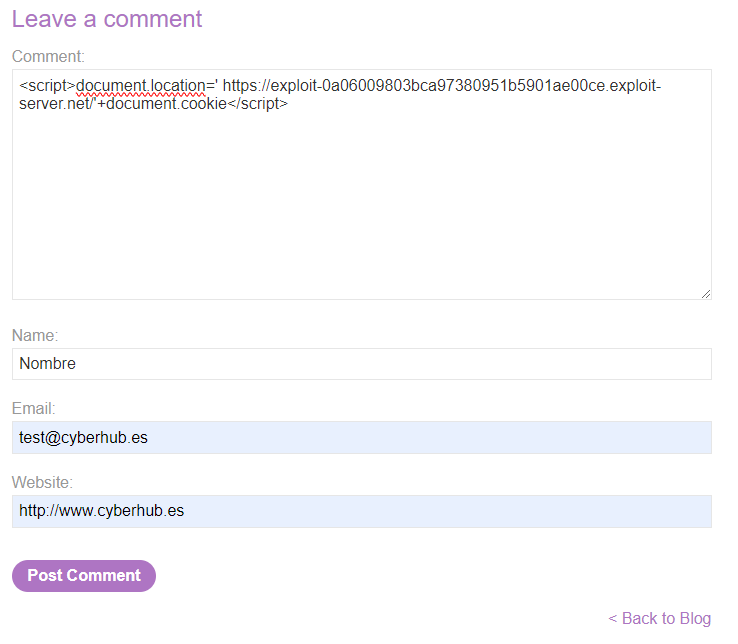Focus the Comment text area
The width and height of the screenshot is (738, 644).
[361, 184]
